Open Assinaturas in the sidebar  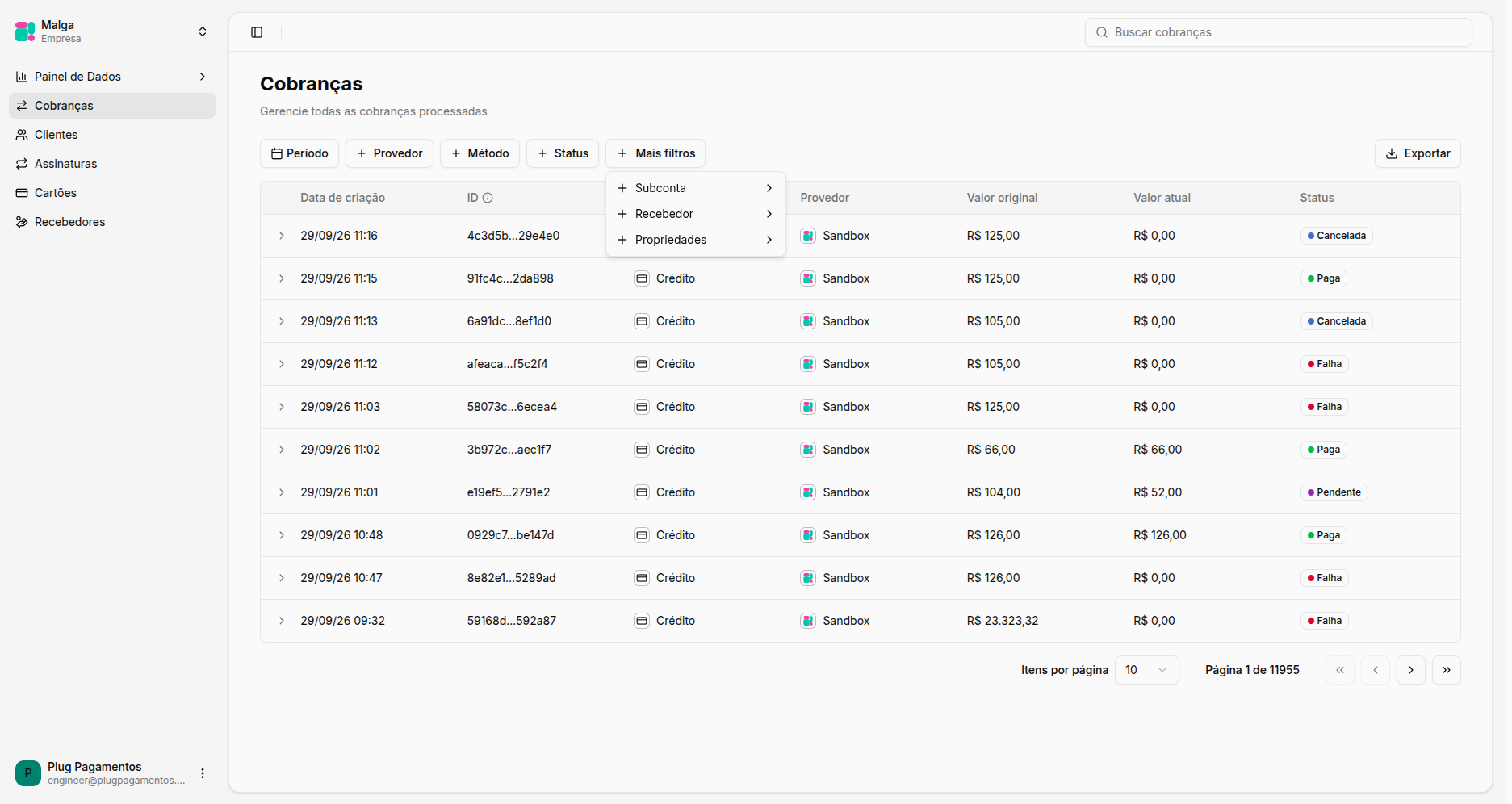coord(112,164)
